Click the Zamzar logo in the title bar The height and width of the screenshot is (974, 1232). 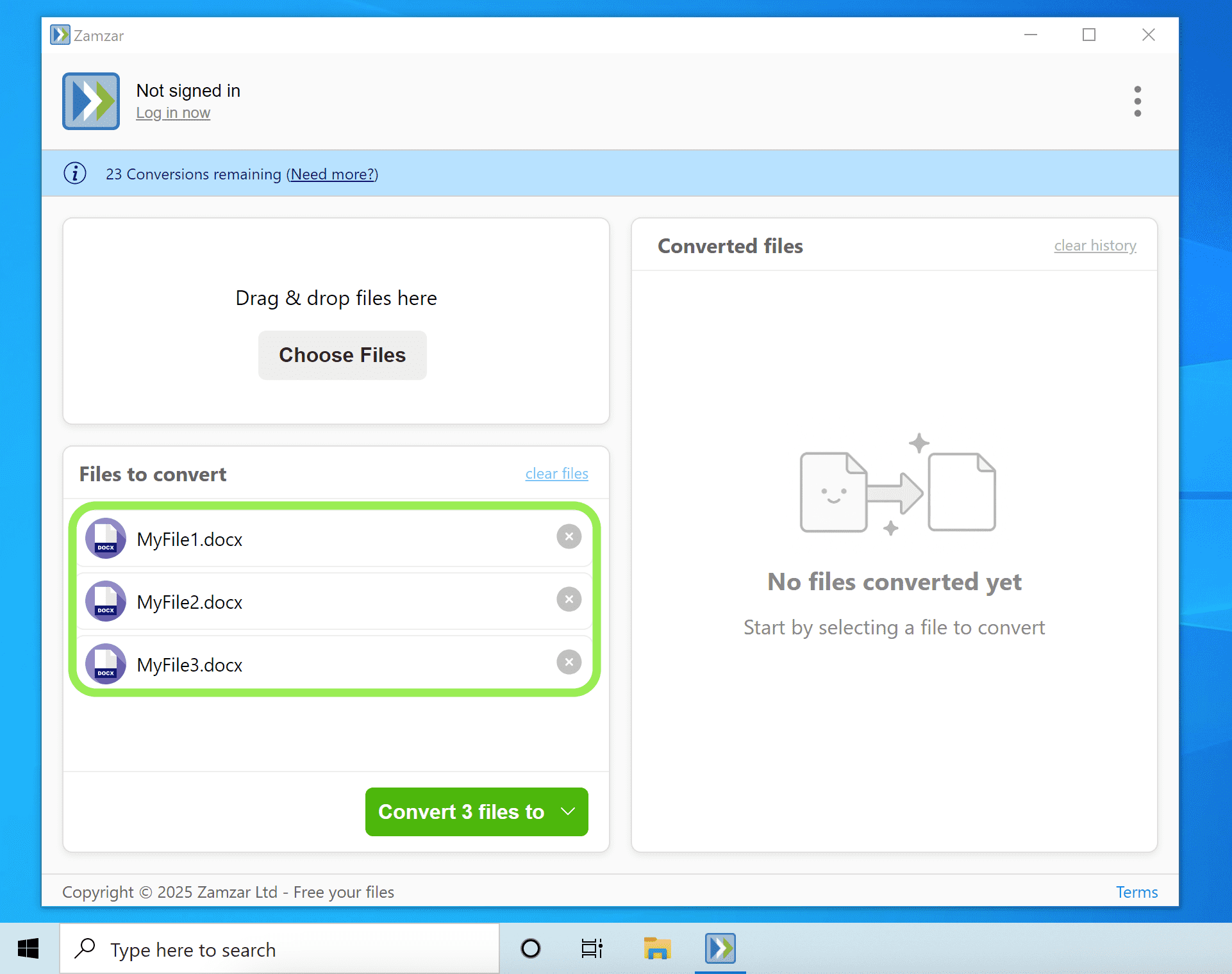(60, 35)
